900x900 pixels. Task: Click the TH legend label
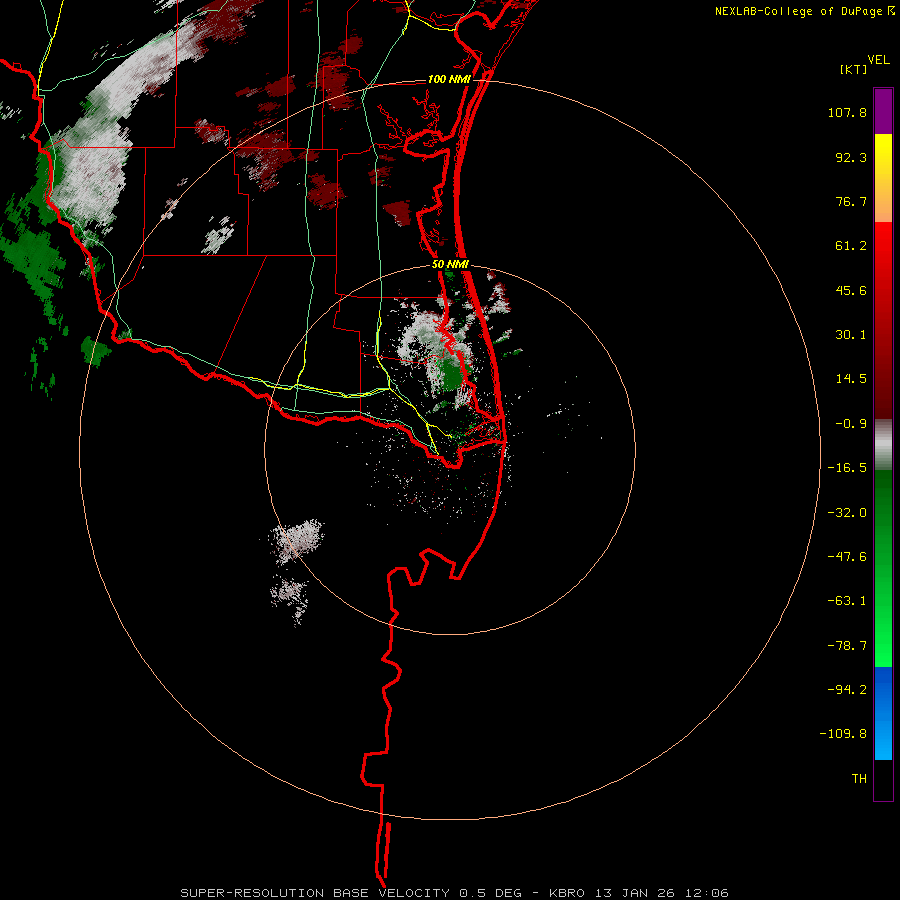click(x=859, y=779)
